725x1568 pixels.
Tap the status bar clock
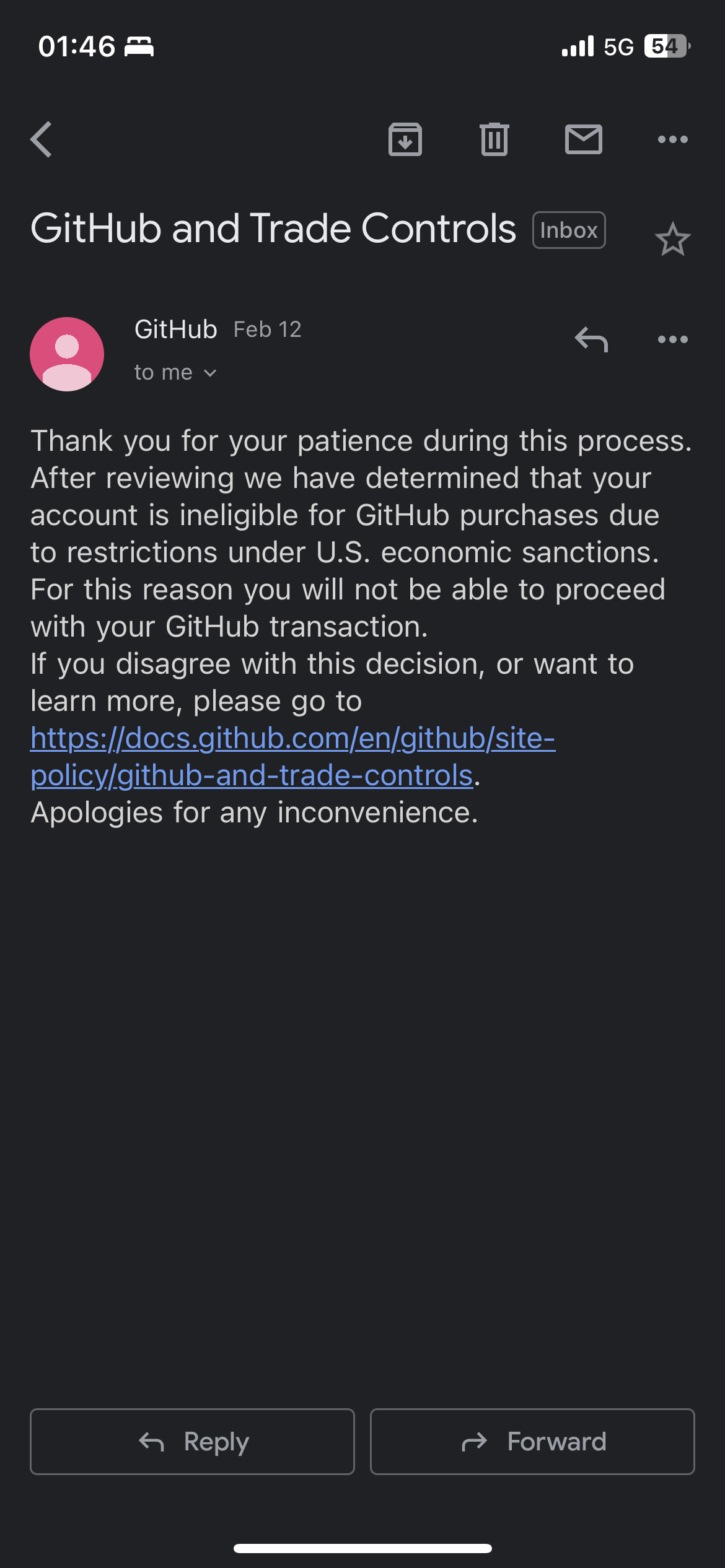coord(77,46)
